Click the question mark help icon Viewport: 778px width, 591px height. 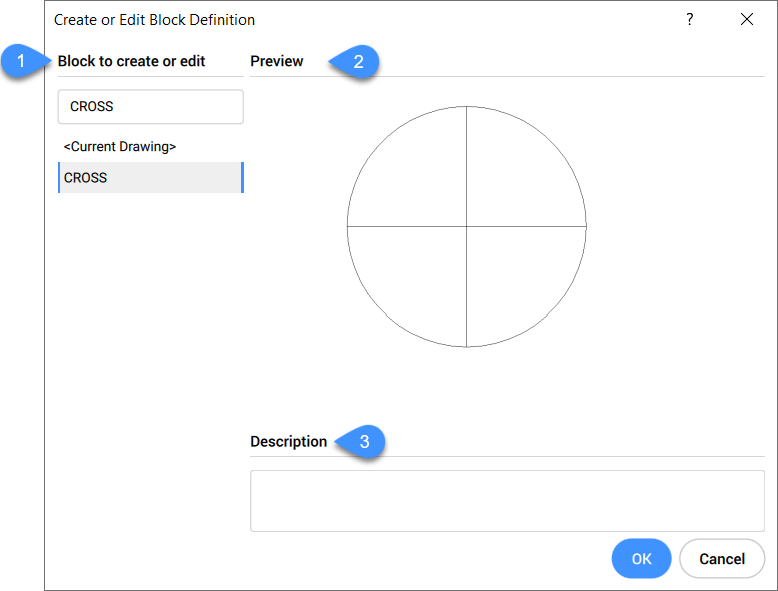pyautogui.click(x=689, y=19)
